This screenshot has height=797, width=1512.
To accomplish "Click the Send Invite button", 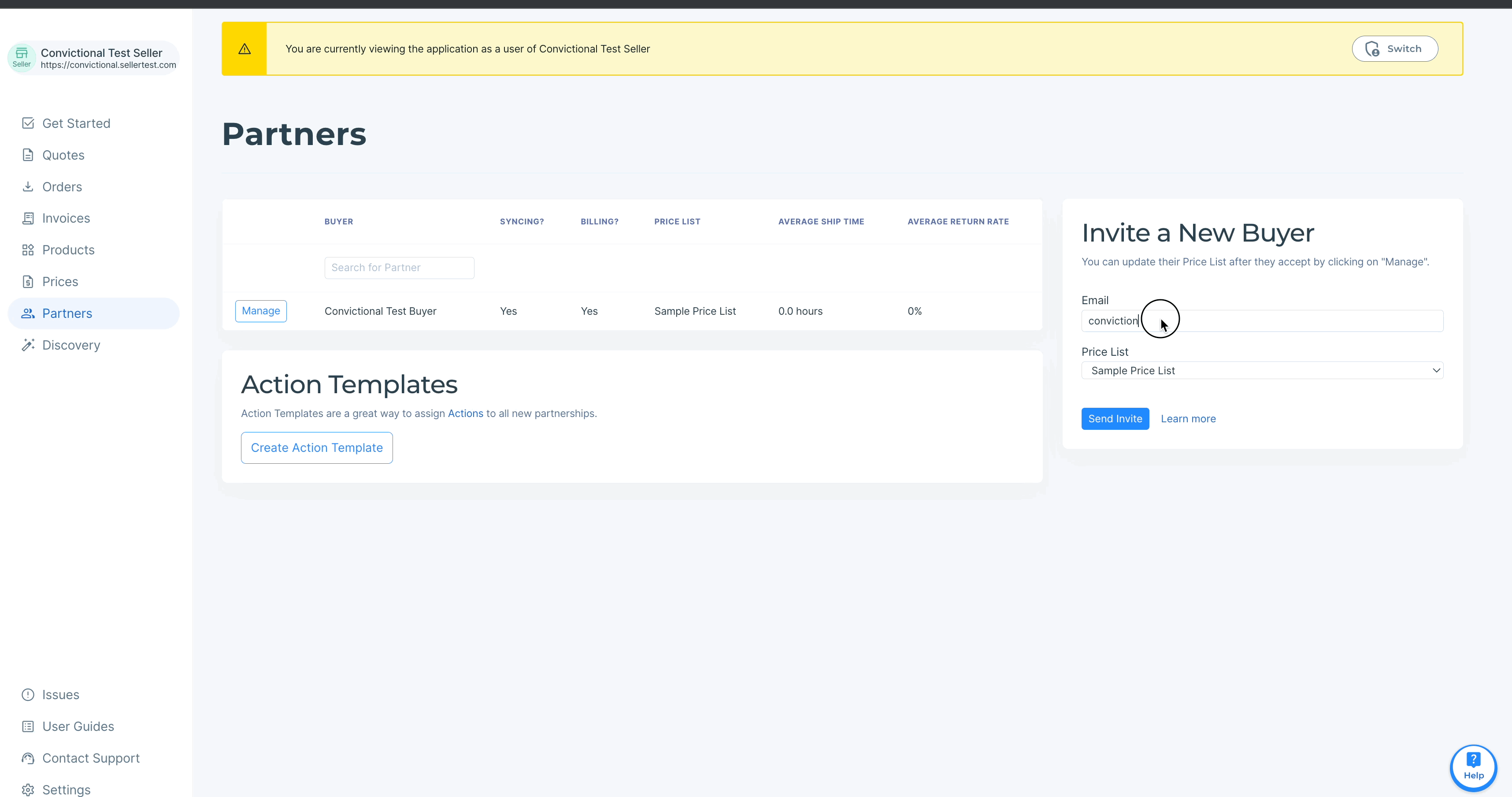I will click(x=1115, y=419).
